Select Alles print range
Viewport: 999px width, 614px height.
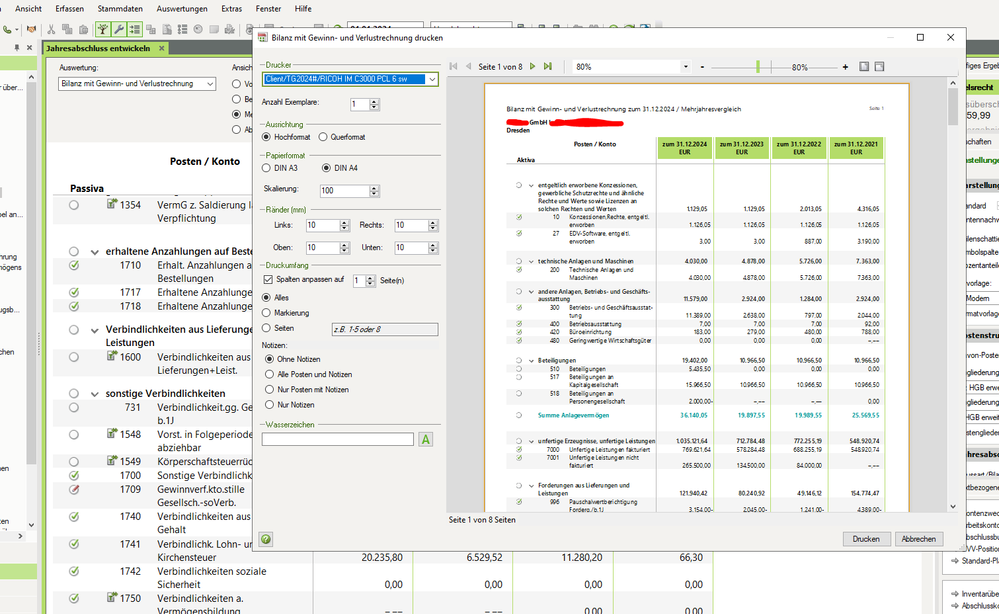[x=266, y=297]
